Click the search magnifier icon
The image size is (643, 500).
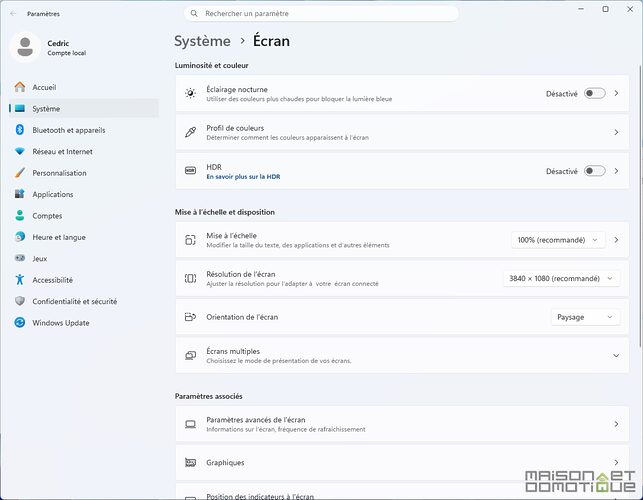[x=194, y=14]
